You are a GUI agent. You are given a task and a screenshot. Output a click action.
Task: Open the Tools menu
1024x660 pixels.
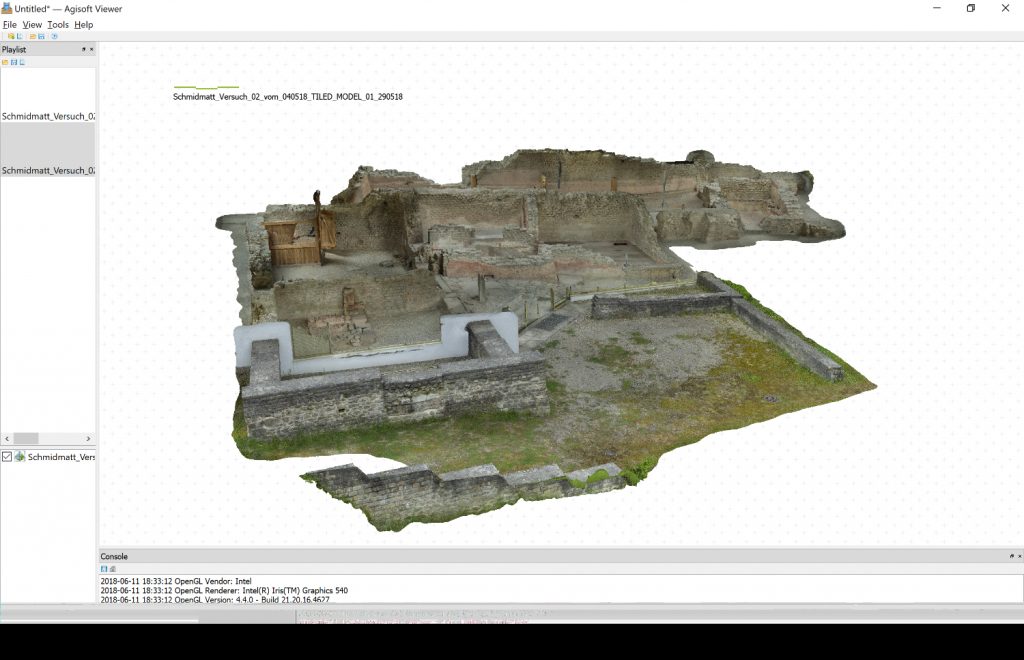(58, 24)
